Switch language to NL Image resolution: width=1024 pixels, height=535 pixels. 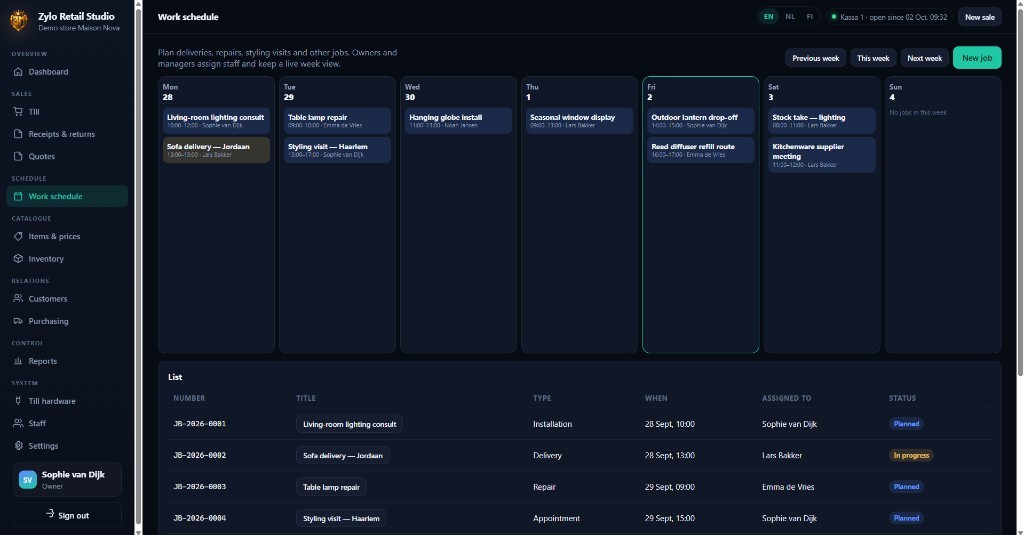(790, 17)
